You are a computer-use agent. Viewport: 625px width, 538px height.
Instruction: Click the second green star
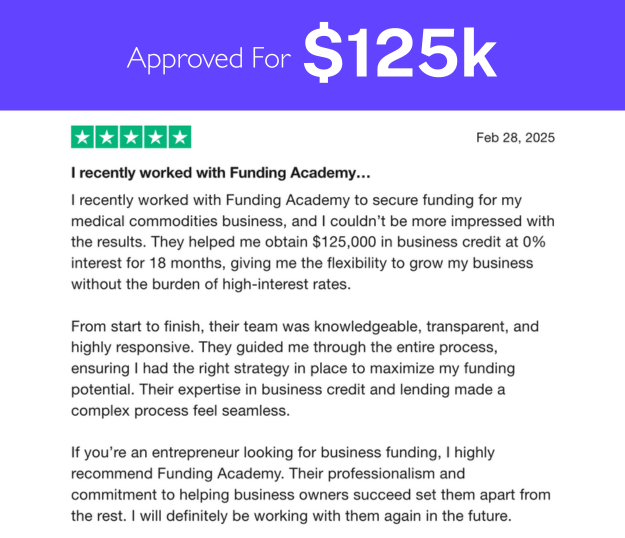pos(107,137)
